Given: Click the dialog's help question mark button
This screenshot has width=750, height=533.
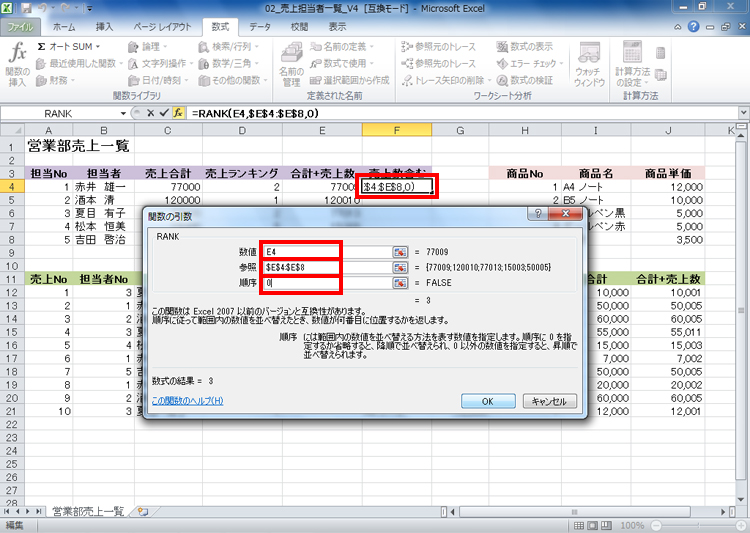Looking at the screenshot, I should pyautogui.click(x=538, y=214).
